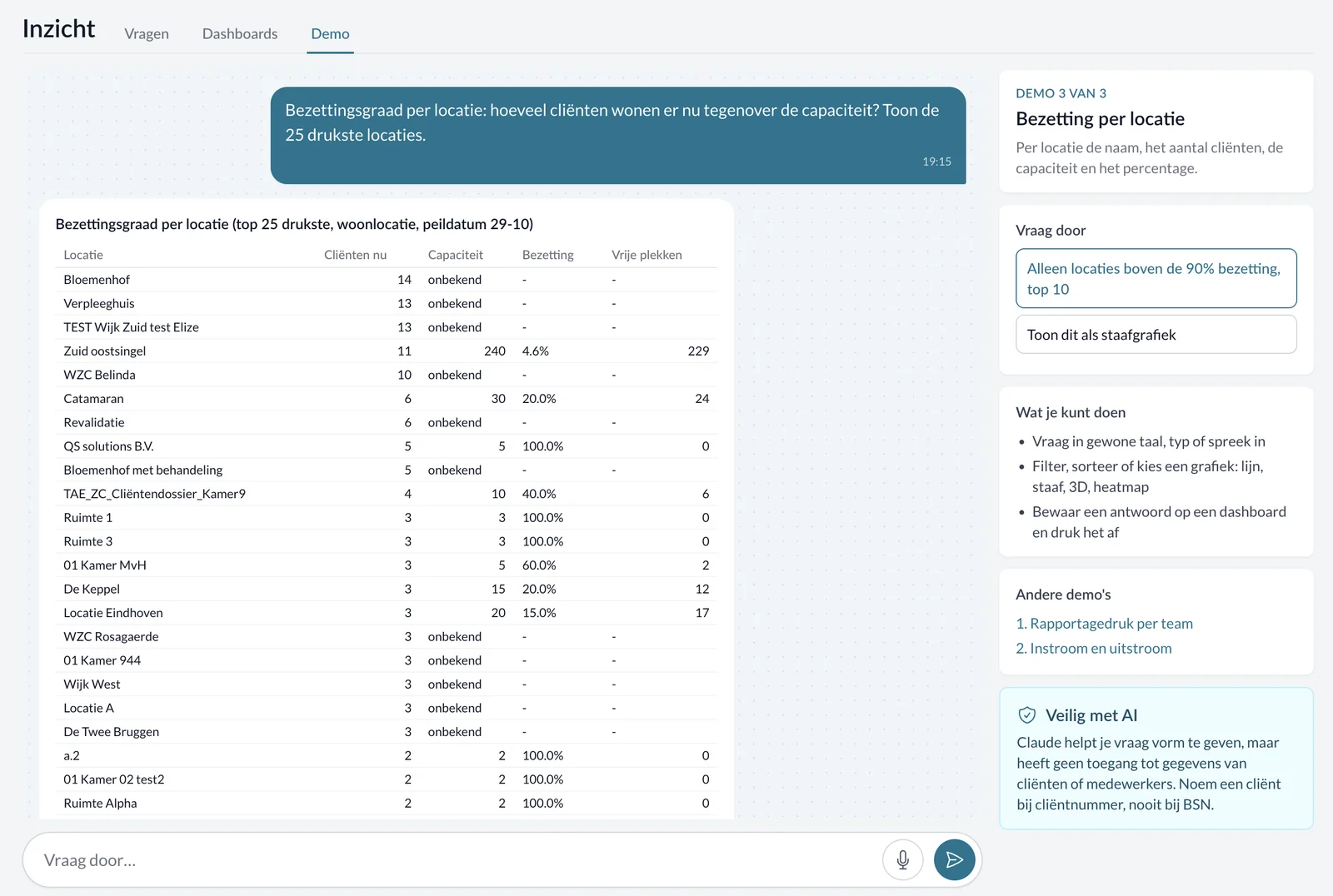Viewport: 1333px width, 896px height.
Task: Click the table title 'Bezettingsgraad per locatie (top 25...'
Action: [294, 224]
